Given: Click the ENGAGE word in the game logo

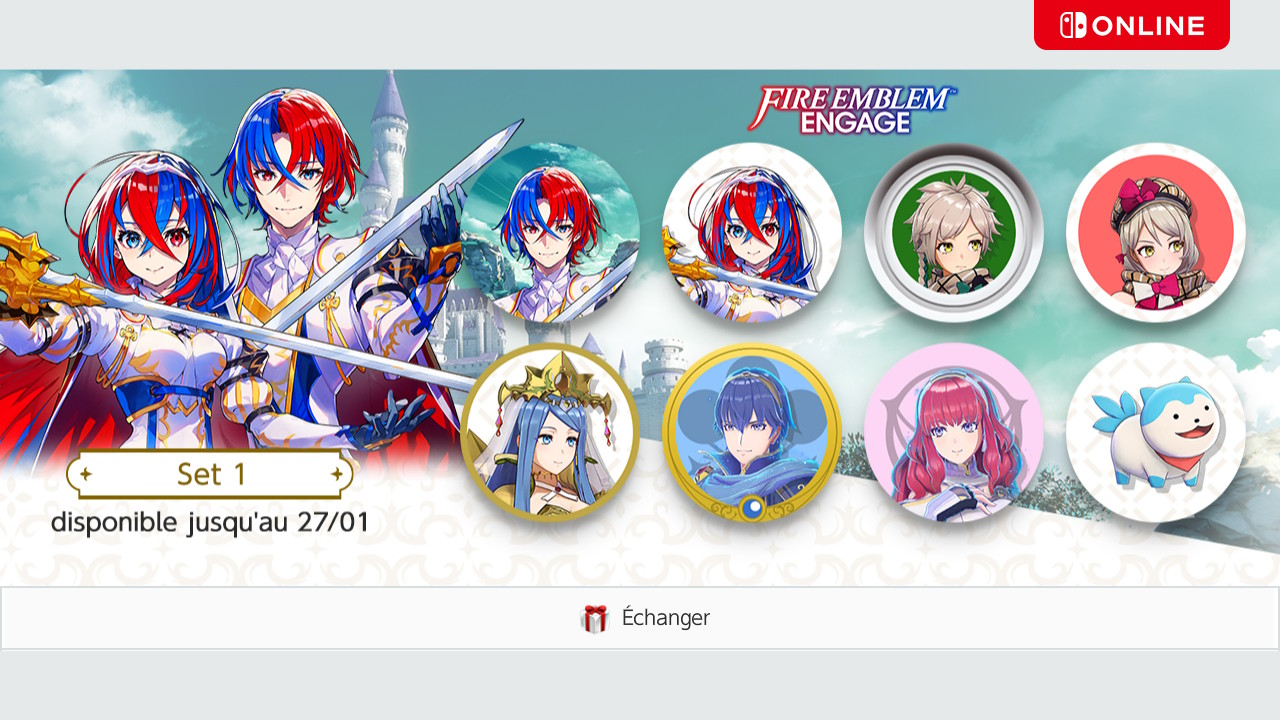Looking at the screenshot, I should [855, 123].
